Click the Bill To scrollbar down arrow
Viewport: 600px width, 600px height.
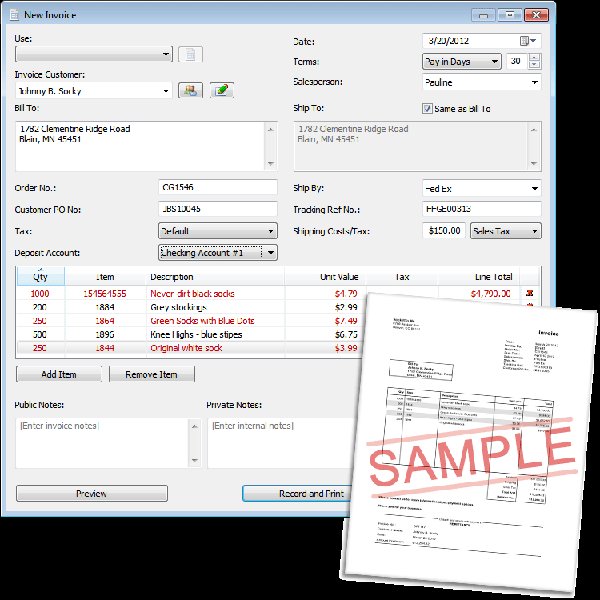271,164
